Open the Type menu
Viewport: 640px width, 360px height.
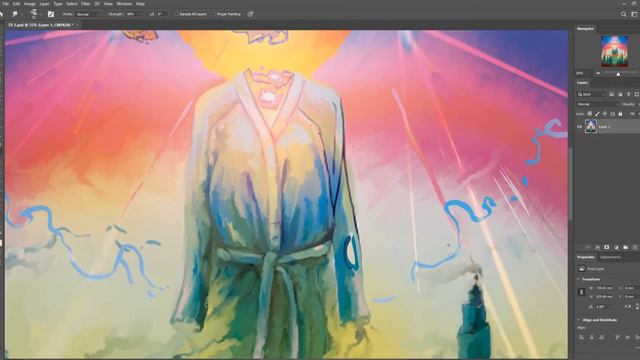click(58, 4)
